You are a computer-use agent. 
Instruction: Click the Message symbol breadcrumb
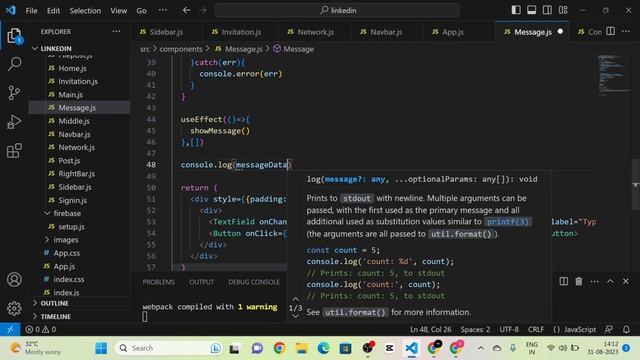tap(298, 49)
